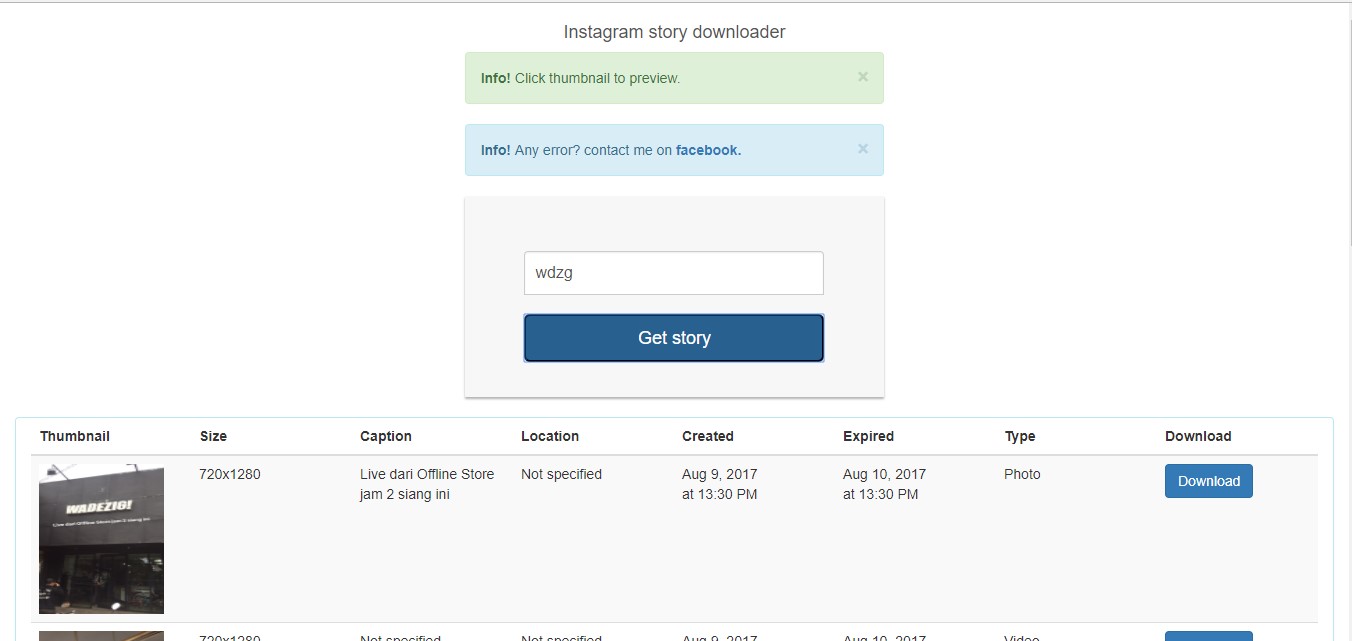Click the Location column header
The image size is (1352, 641).
pyautogui.click(x=550, y=436)
